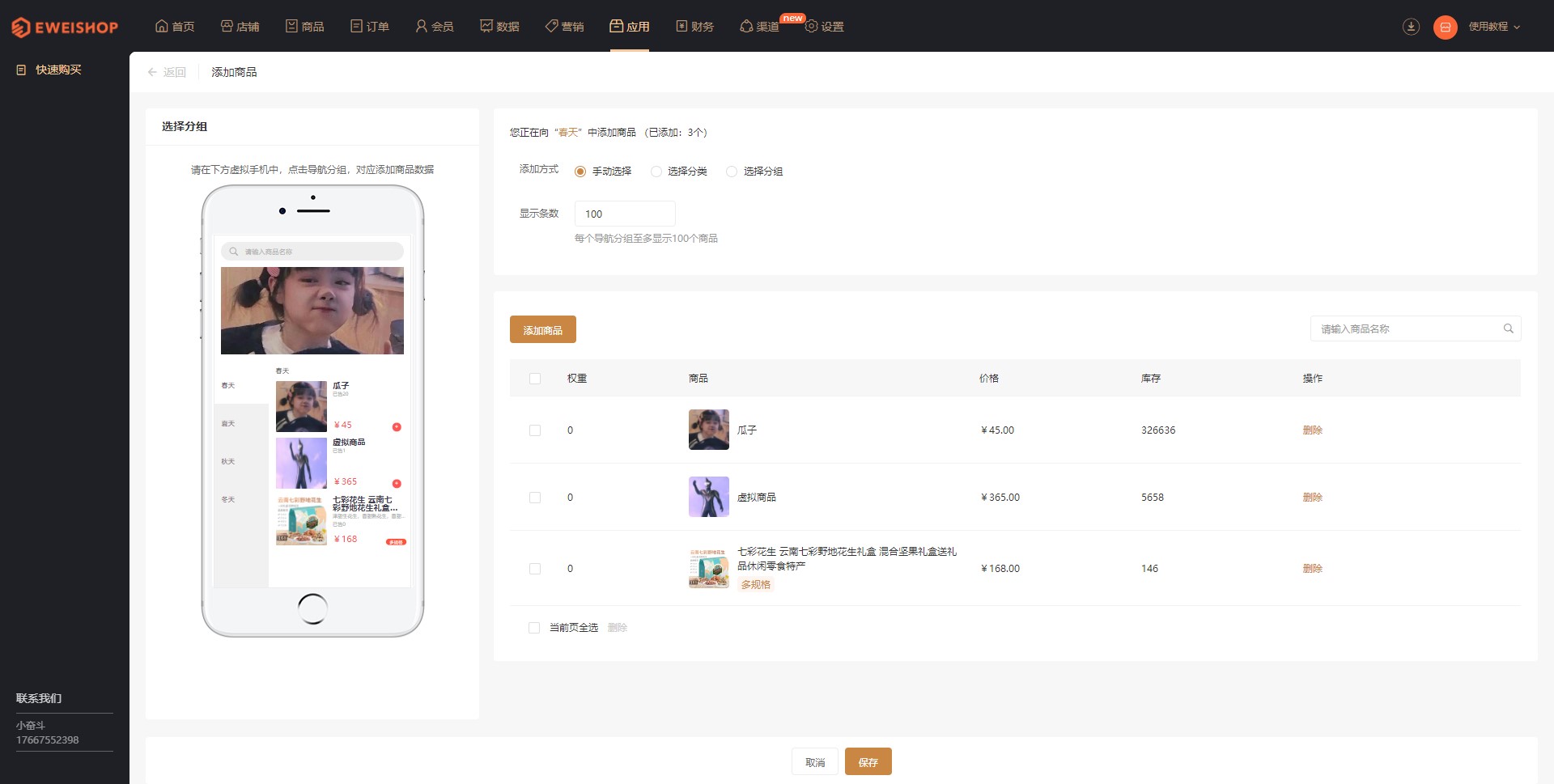Open the 设置 settings menu
This screenshot has height=784, width=1554.
pyautogui.click(x=824, y=27)
